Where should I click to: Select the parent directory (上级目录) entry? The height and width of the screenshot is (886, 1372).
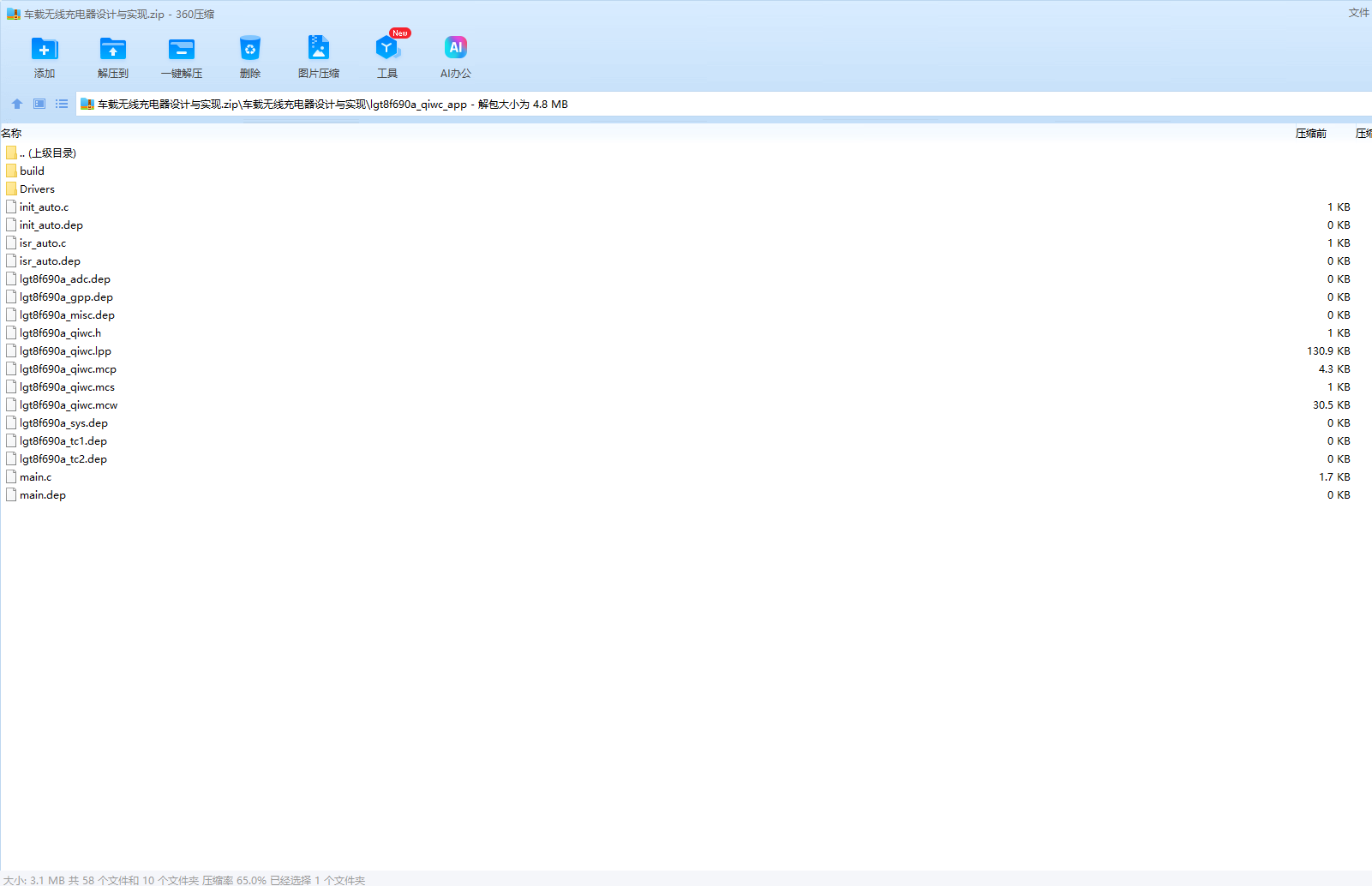tap(48, 153)
